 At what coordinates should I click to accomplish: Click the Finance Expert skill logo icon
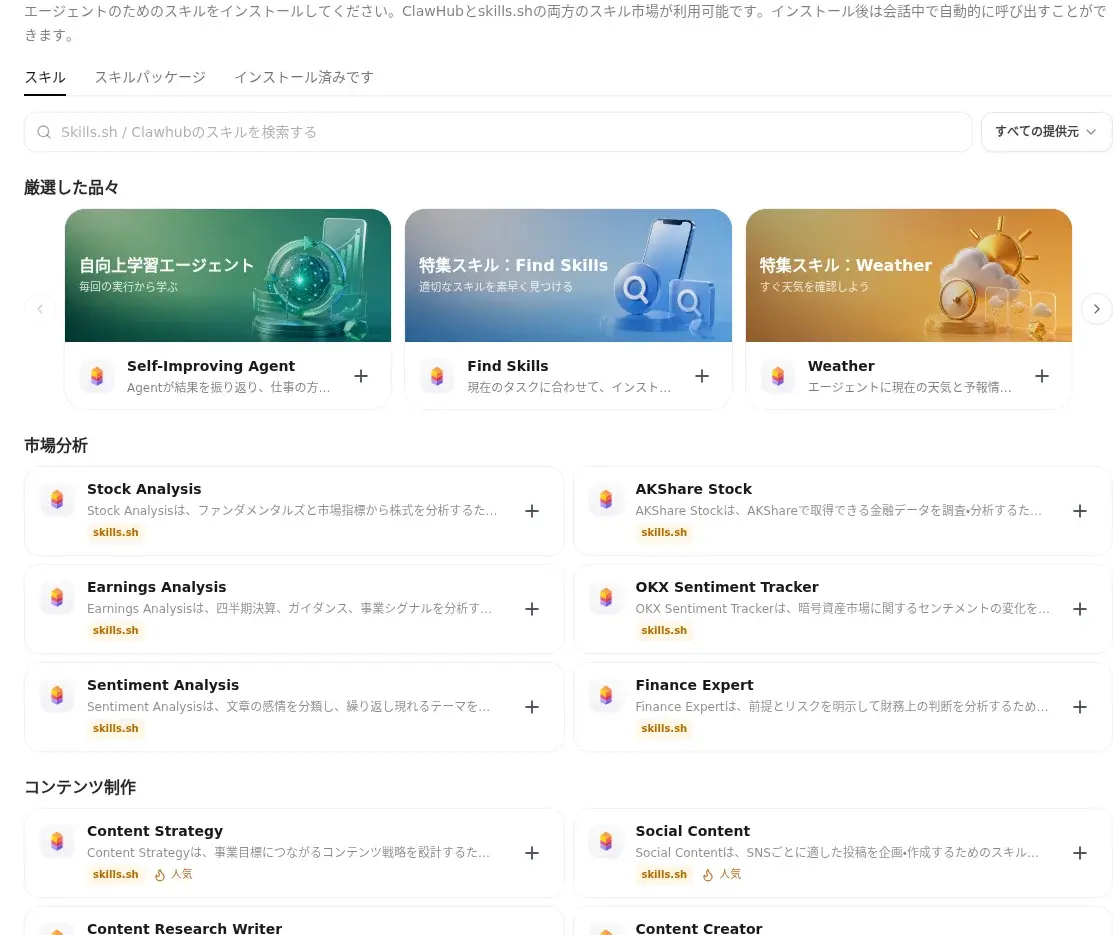click(x=605, y=696)
